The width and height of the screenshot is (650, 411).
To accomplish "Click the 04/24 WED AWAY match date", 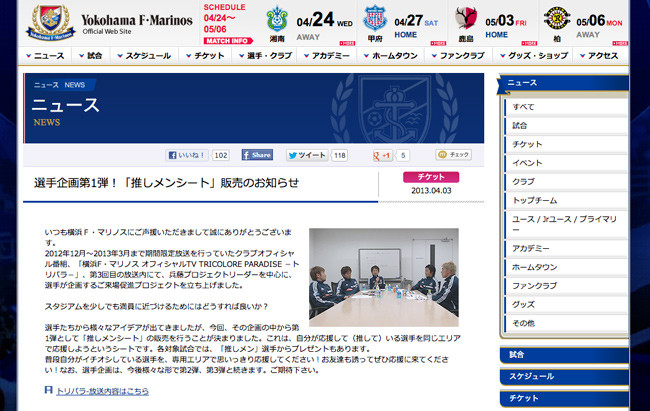I will 324,25.
